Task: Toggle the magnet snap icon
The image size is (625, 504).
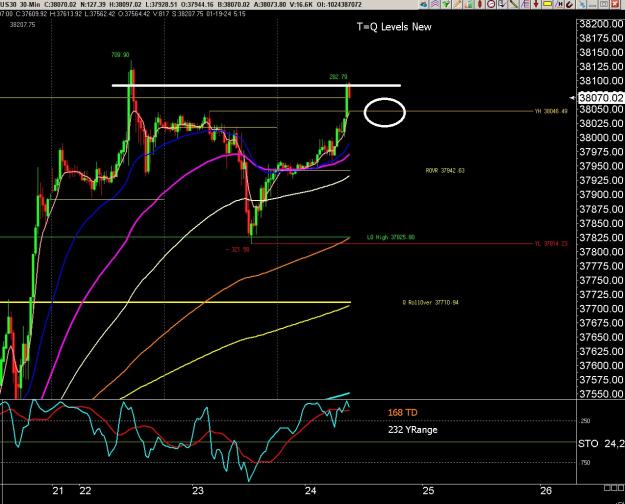Action: [570, 4]
